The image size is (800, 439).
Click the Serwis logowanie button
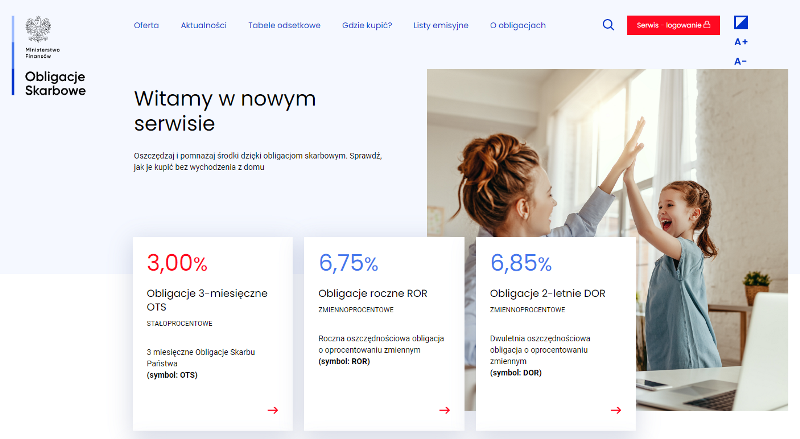673,25
